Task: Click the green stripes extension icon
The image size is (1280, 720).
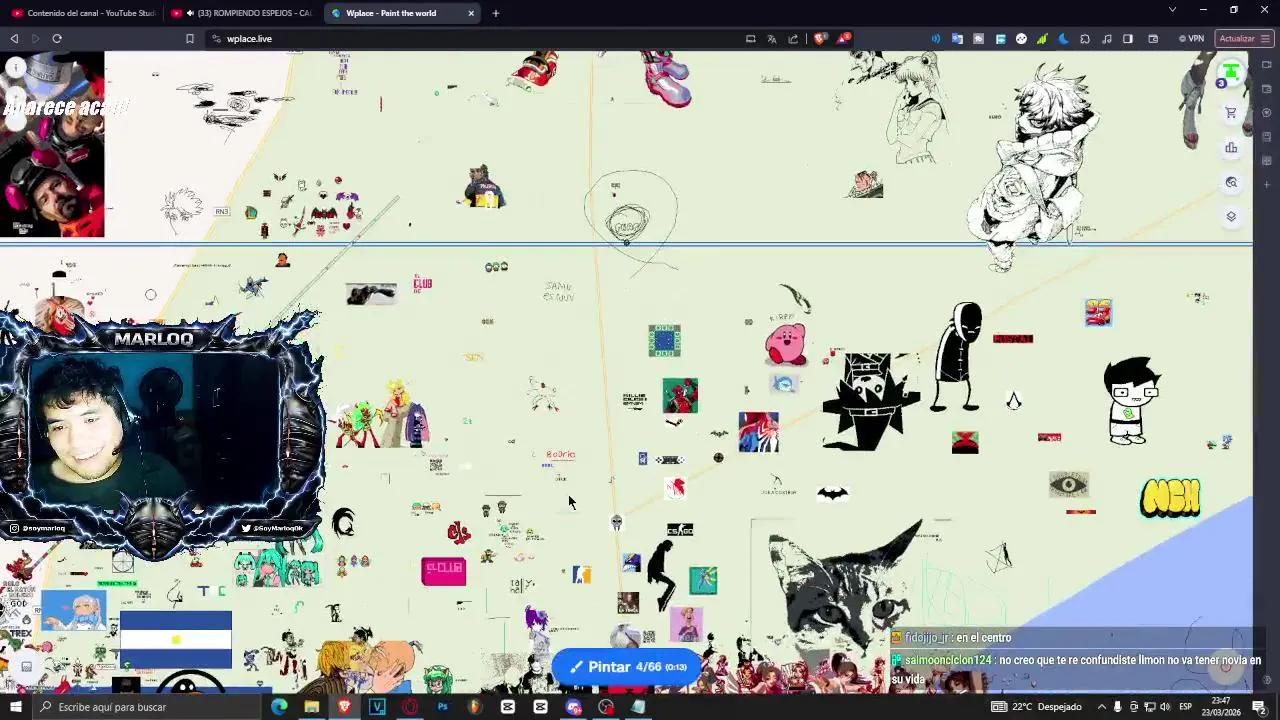Action: click(1042, 39)
